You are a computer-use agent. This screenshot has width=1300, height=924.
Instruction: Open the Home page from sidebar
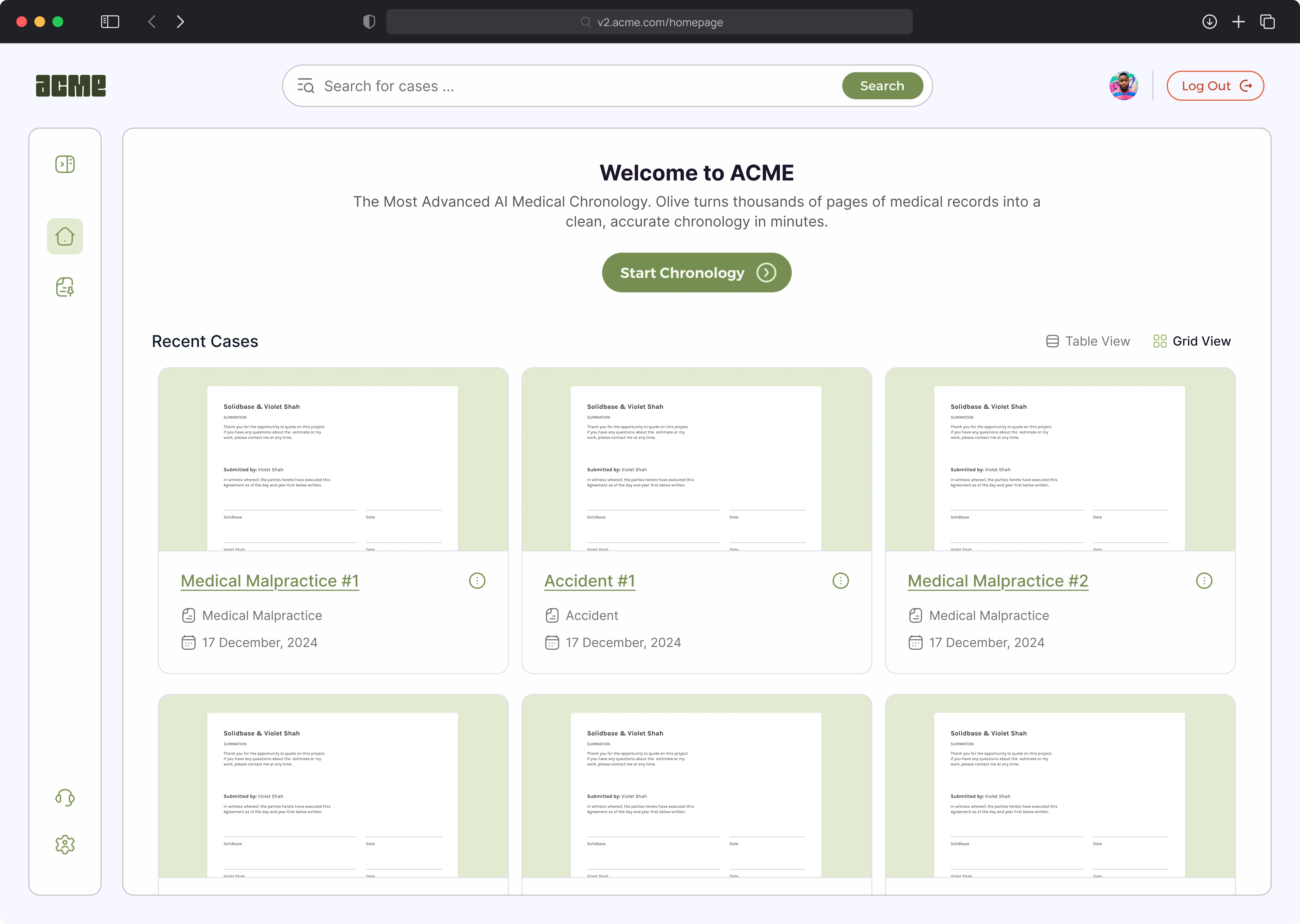click(65, 237)
